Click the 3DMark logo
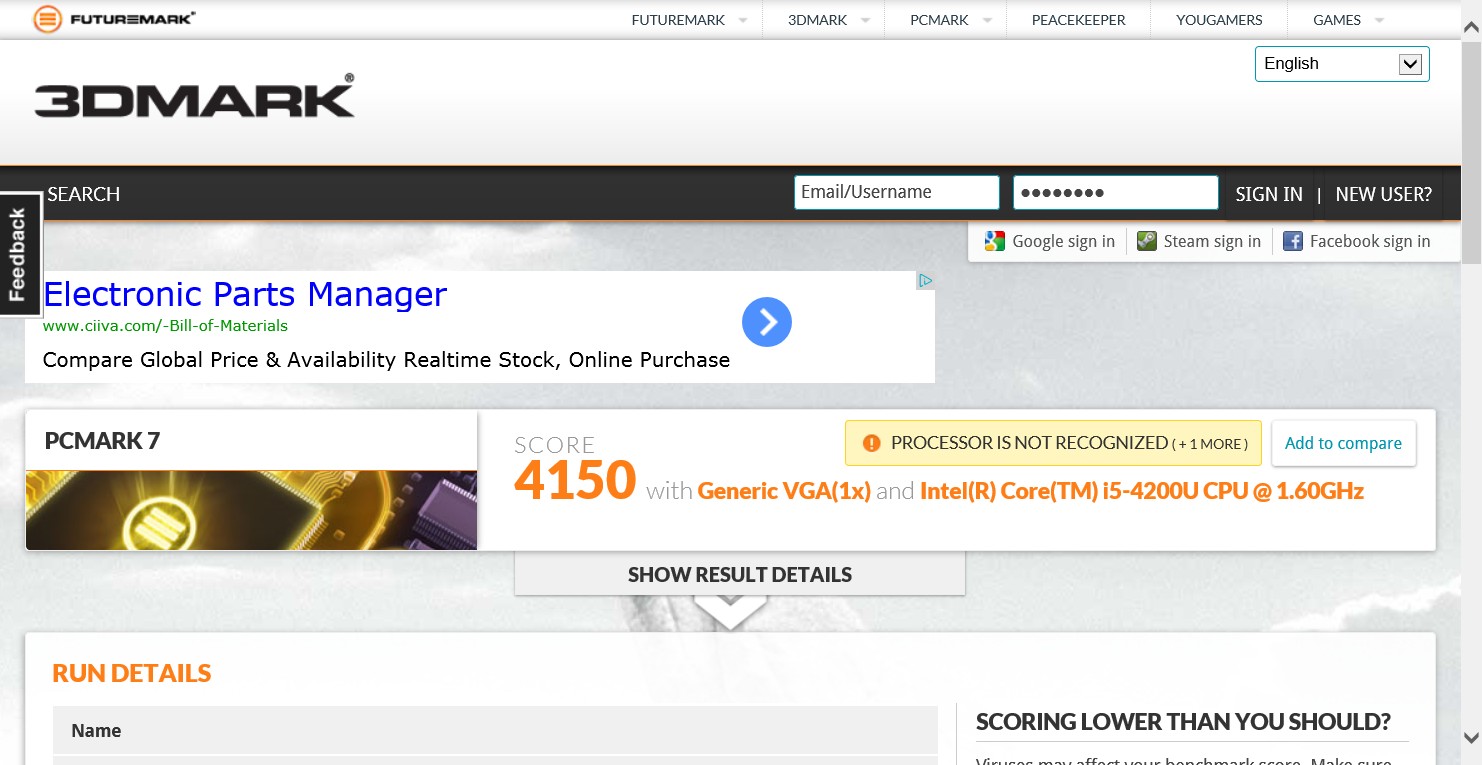1482x765 pixels. click(x=194, y=97)
